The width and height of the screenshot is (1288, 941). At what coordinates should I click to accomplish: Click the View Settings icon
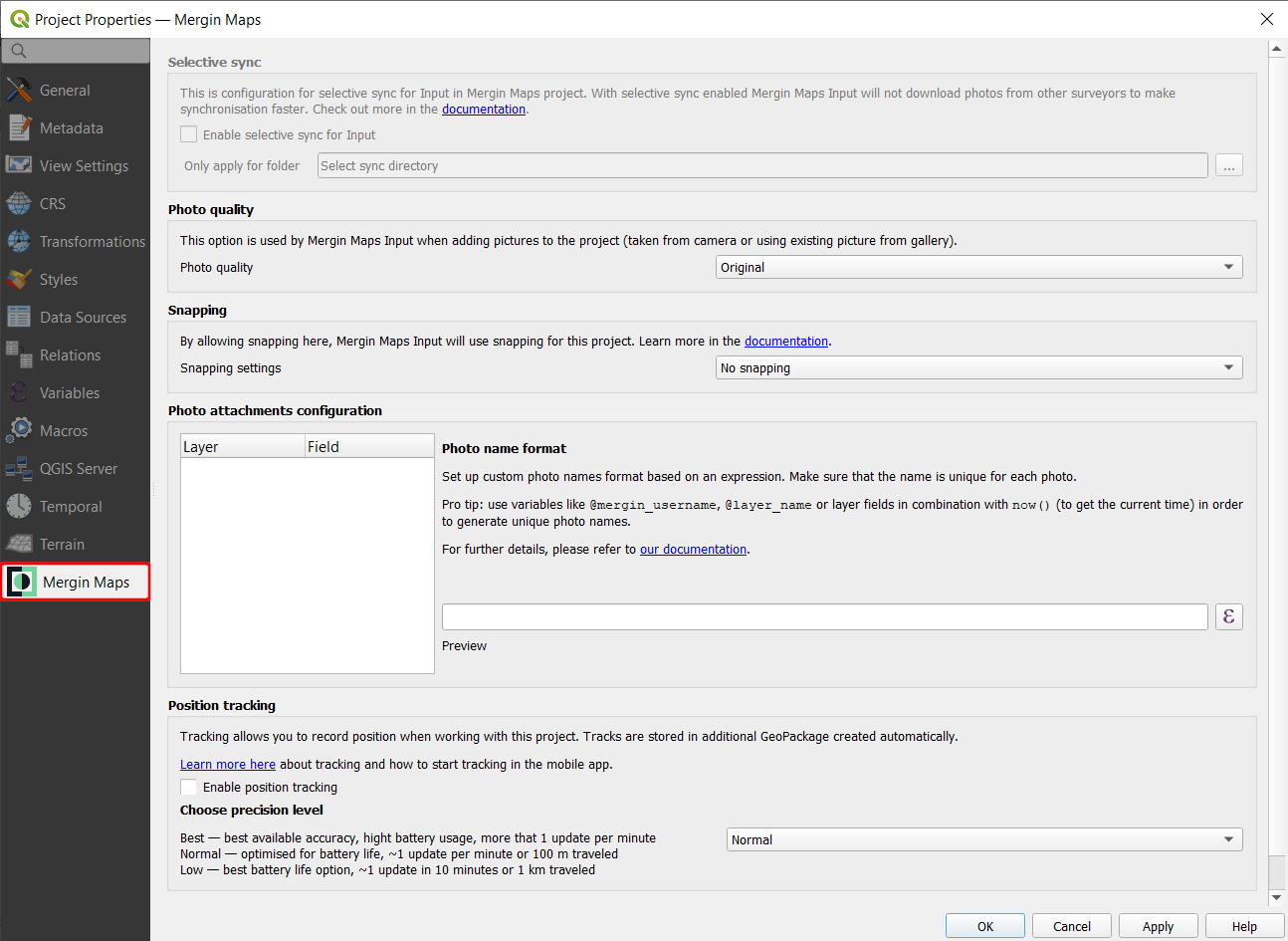click(19, 165)
